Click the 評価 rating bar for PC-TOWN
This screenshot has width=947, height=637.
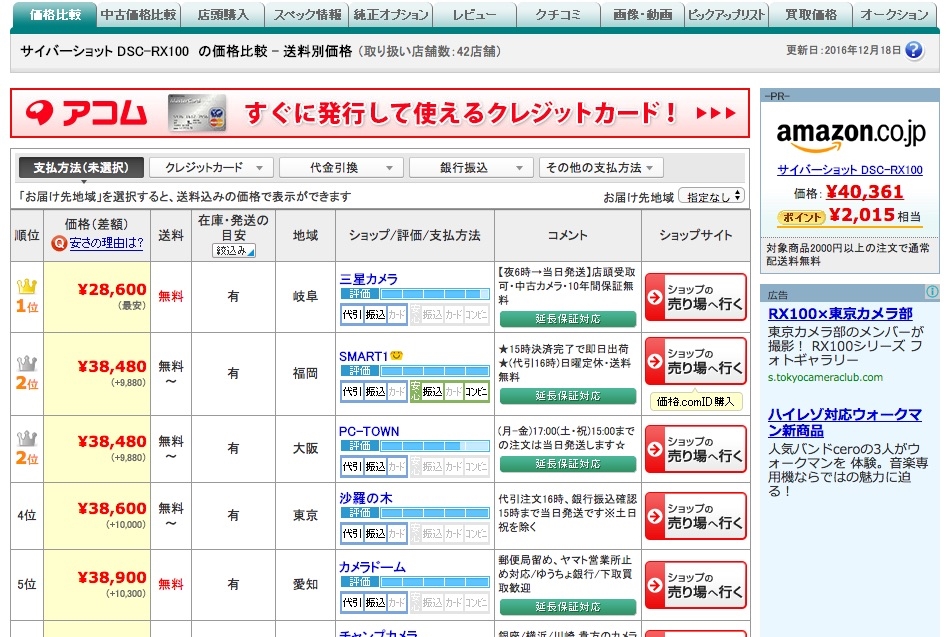[415, 446]
